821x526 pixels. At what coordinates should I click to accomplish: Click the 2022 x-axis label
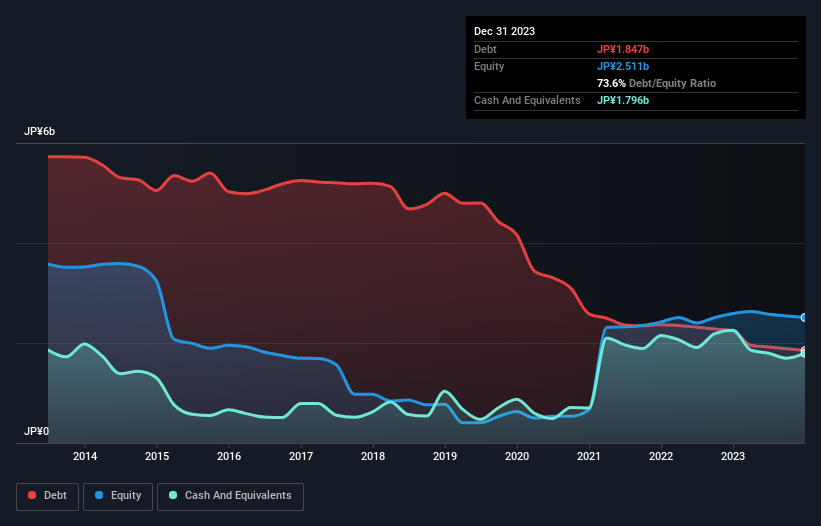tap(661, 456)
